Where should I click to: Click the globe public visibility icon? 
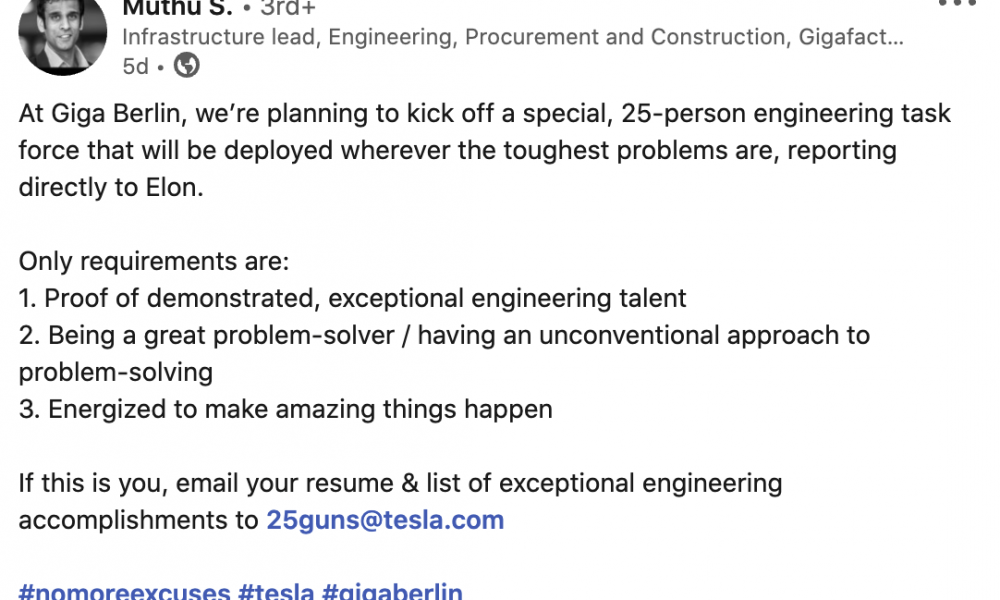pos(186,65)
